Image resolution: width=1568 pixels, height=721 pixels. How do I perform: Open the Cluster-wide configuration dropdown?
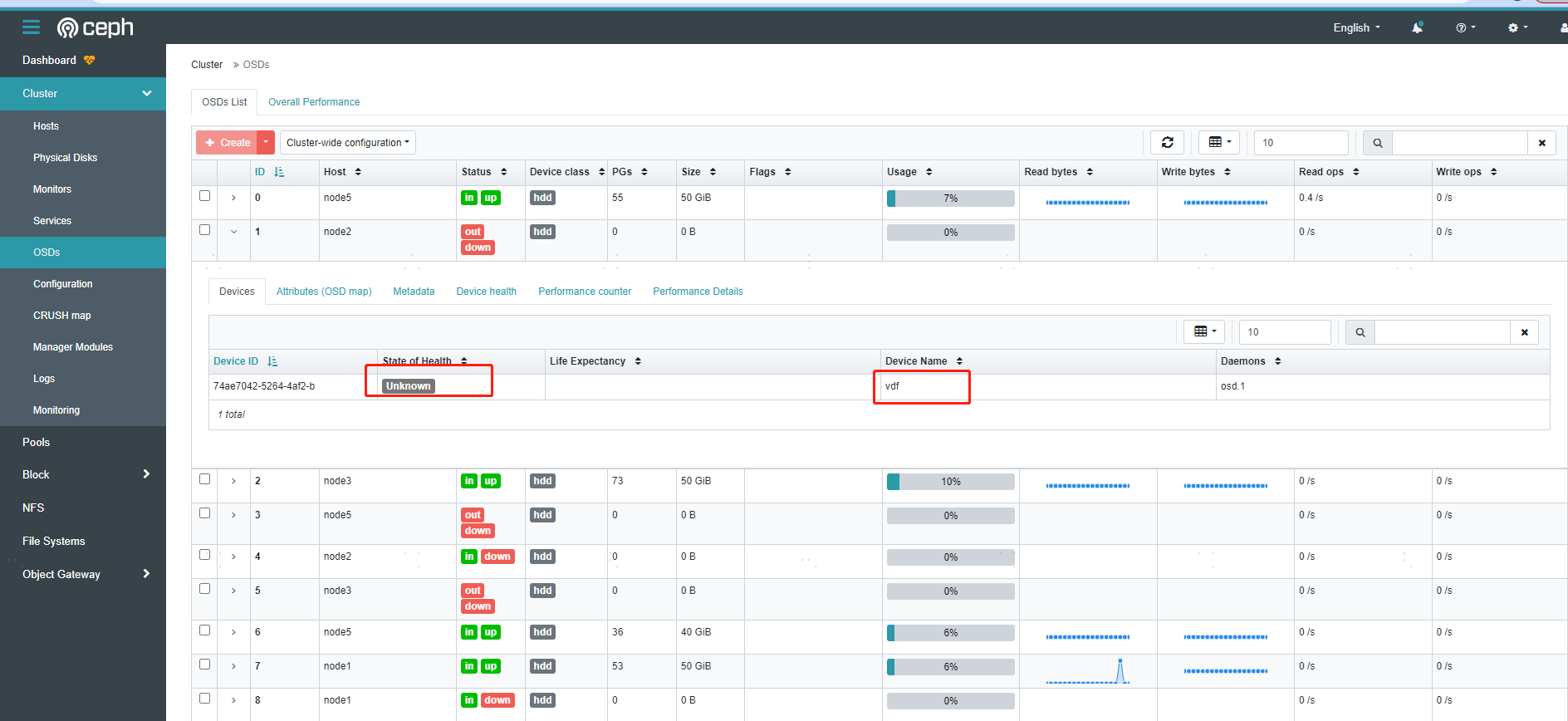pyautogui.click(x=348, y=143)
